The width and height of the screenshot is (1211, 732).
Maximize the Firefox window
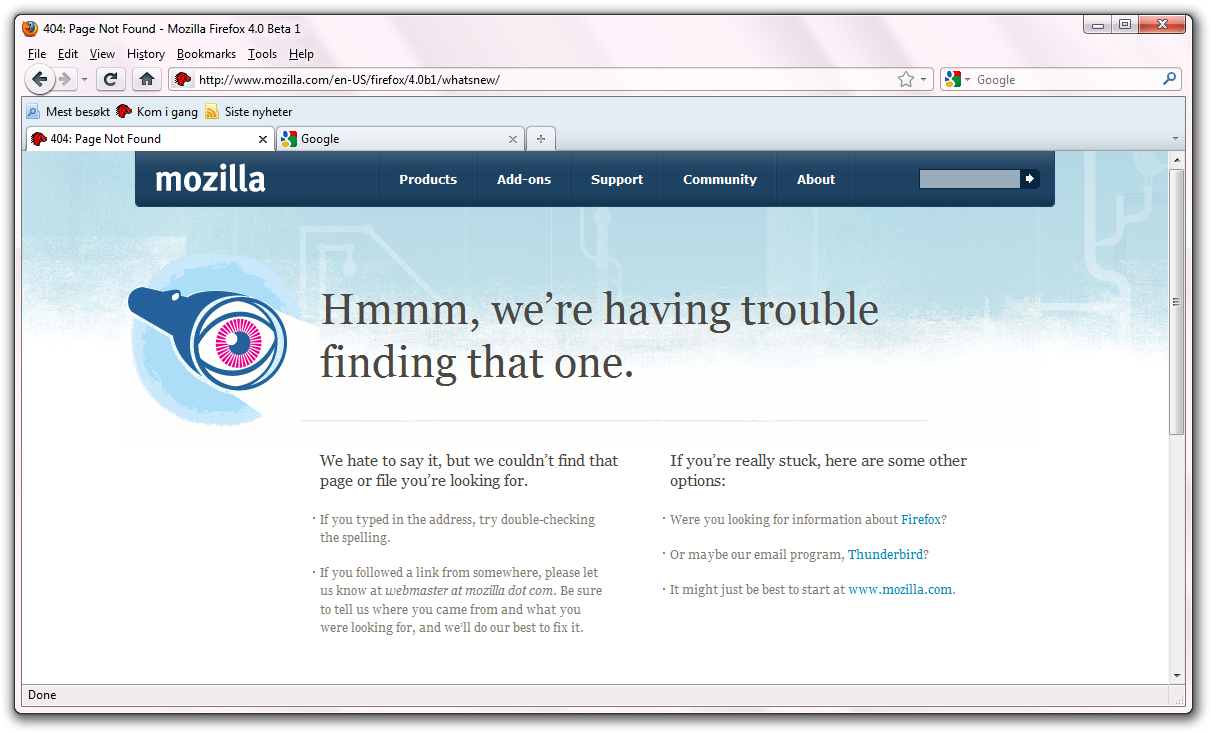pyautogui.click(x=1124, y=25)
